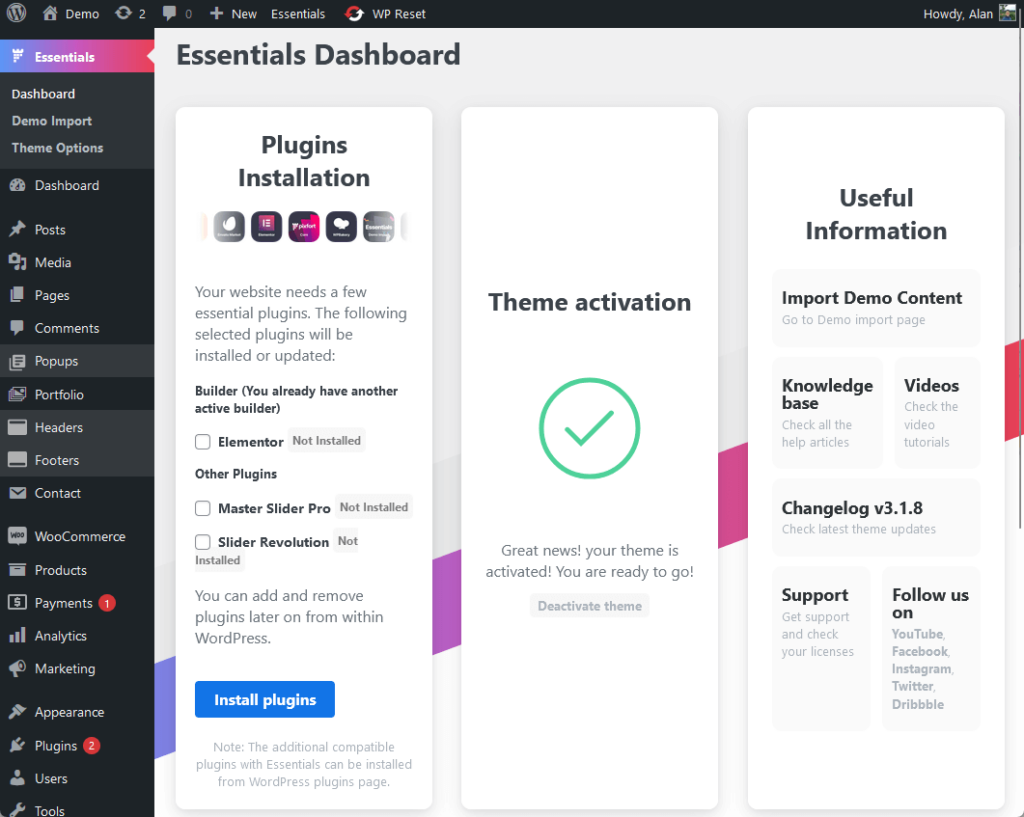Tick the Master Slider Pro checkbox
The height and width of the screenshot is (817, 1024).
202,508
